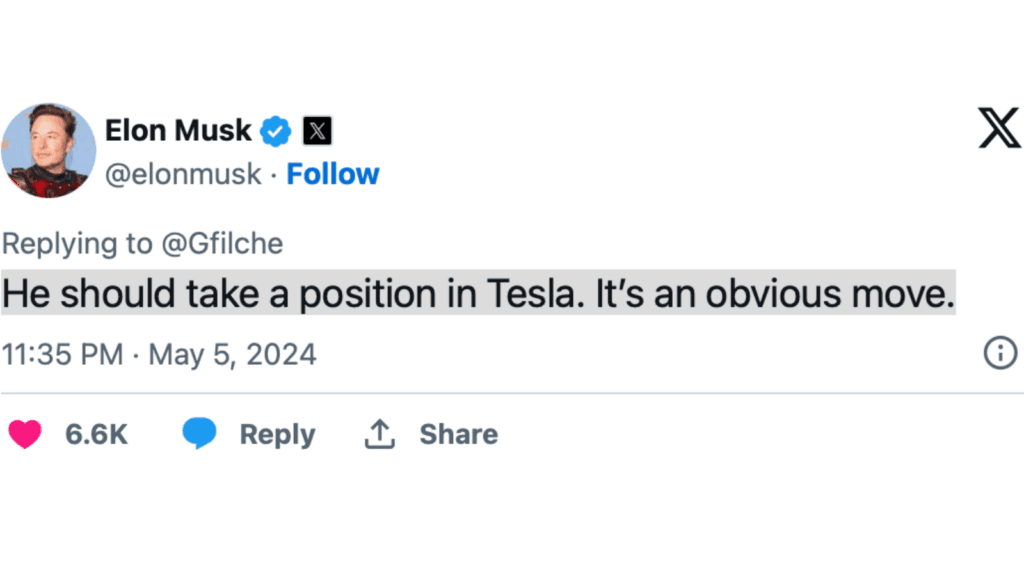The width and height of the screenshot is (1024, 576).
Task: Click the blue verified checkmark badge
Action: click(276, 130)
